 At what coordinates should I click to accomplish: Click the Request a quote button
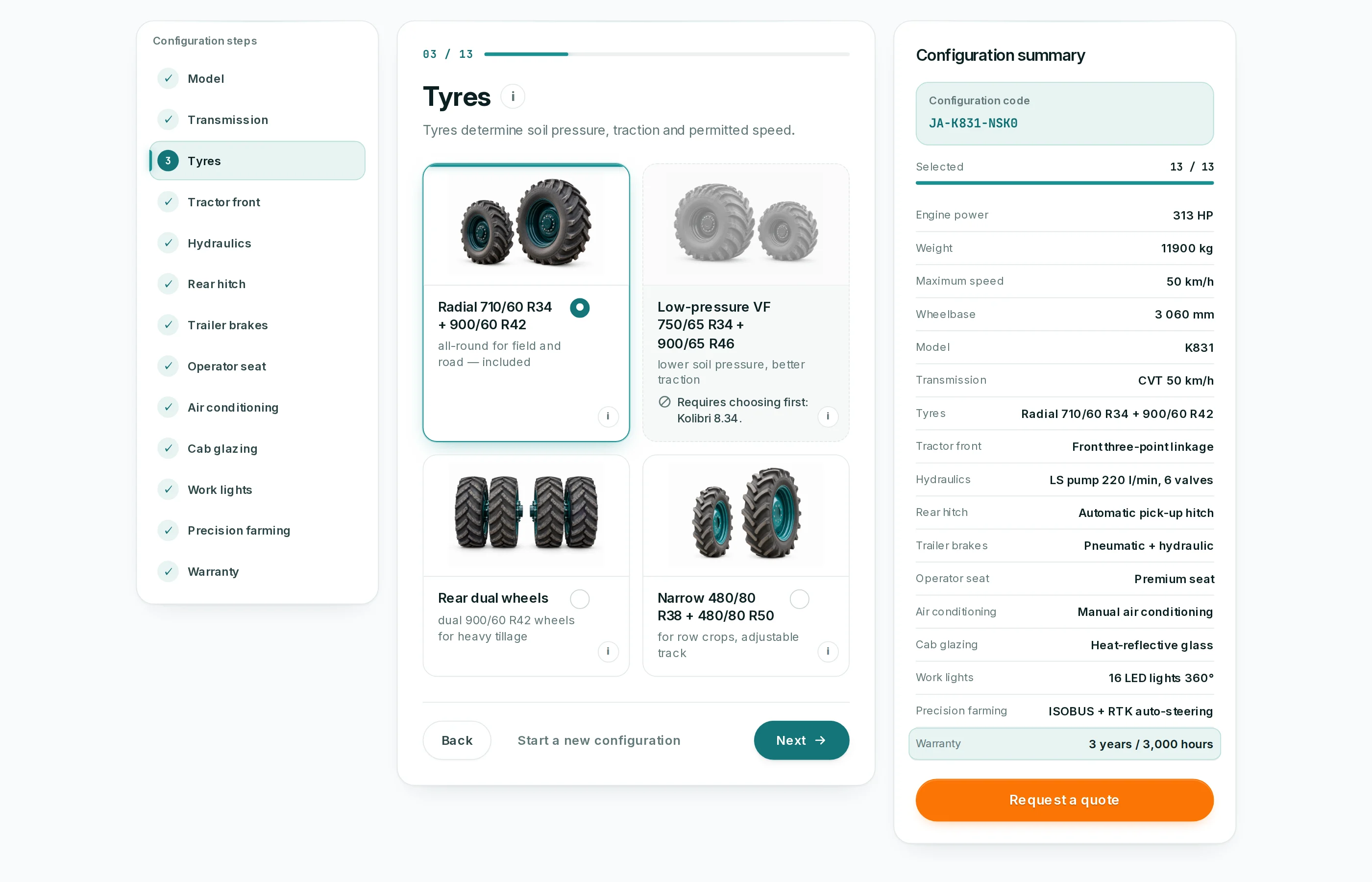coord(1064,800)
